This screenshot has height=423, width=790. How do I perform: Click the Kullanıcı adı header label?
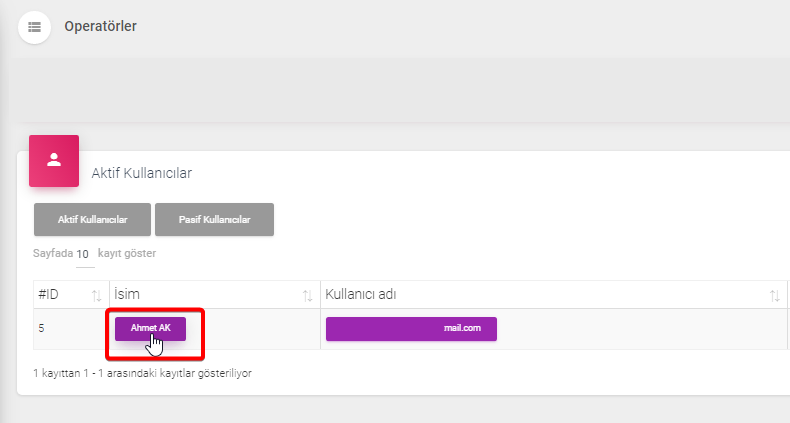(361, 294)
